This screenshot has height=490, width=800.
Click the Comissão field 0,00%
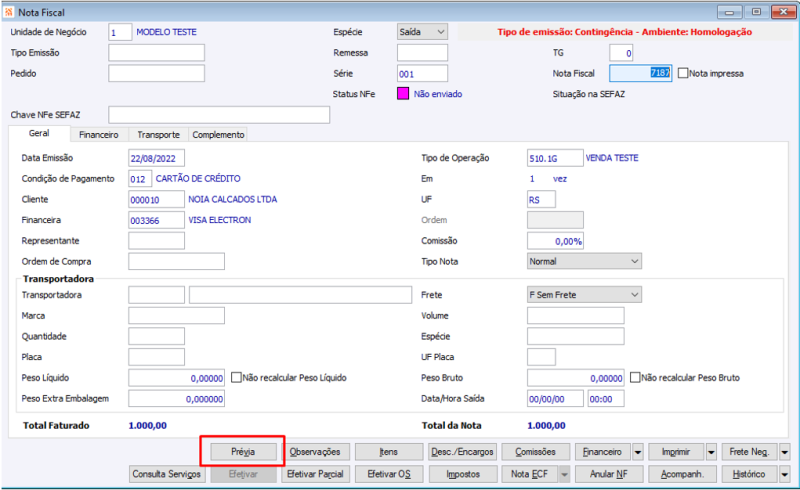coord(555,241)
